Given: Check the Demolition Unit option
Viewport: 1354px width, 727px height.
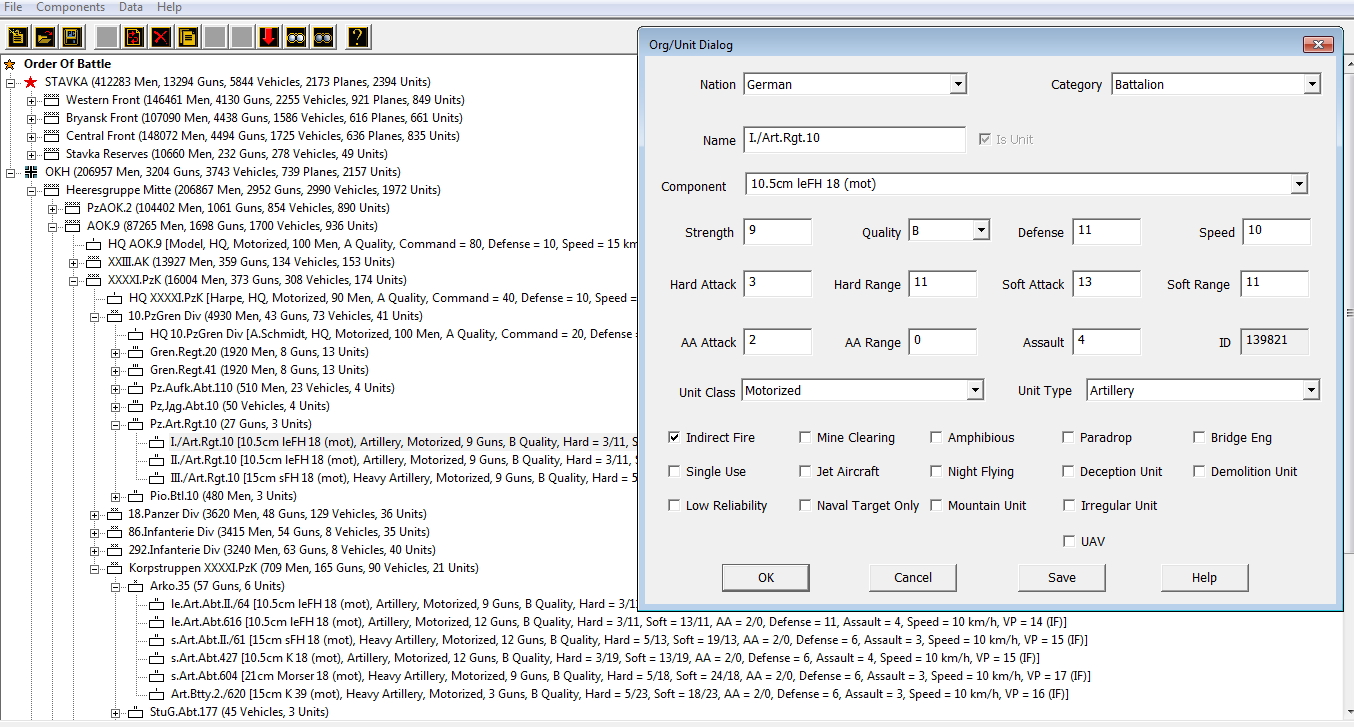Looking at the screenshot, I should (x=1200, y=472).
